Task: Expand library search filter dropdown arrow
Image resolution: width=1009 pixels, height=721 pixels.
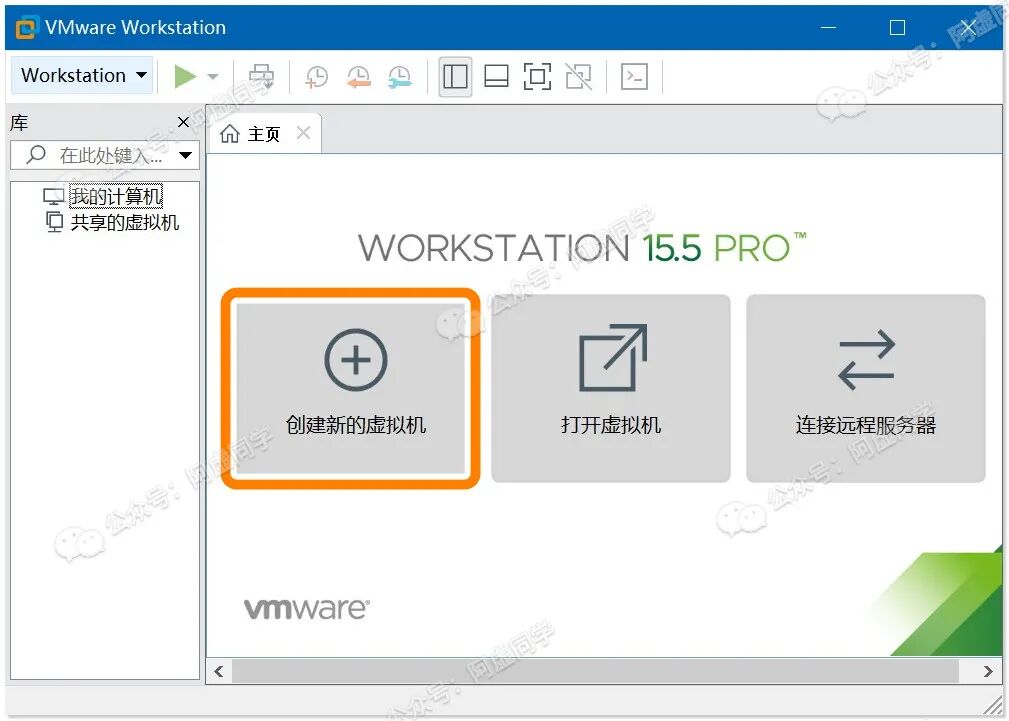Action: [185, 155]
